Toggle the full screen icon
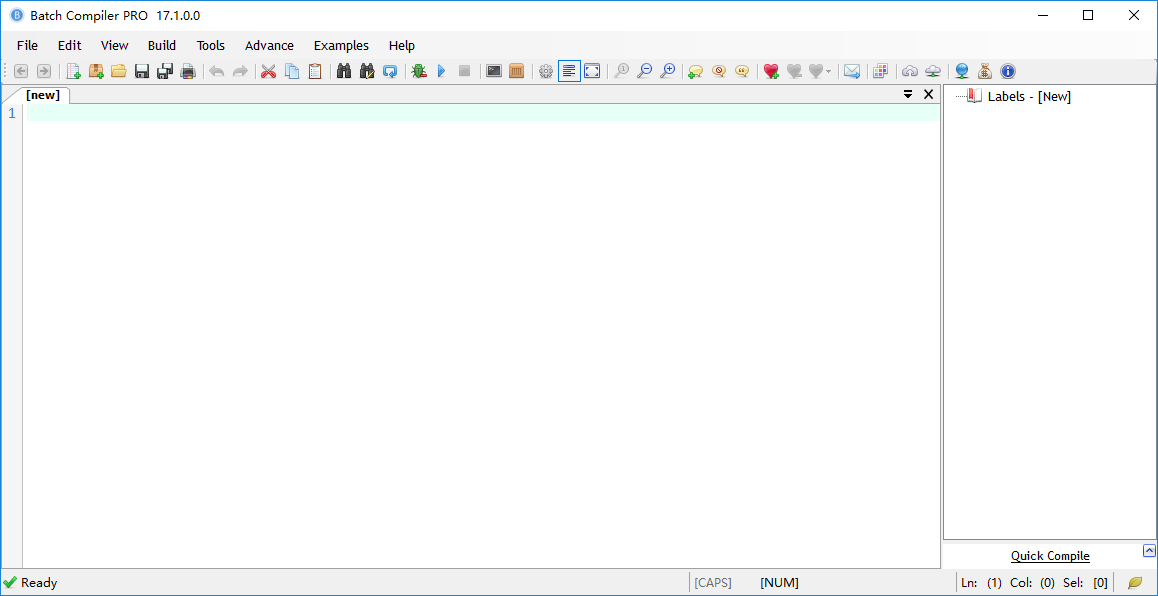 pos(592,72)
